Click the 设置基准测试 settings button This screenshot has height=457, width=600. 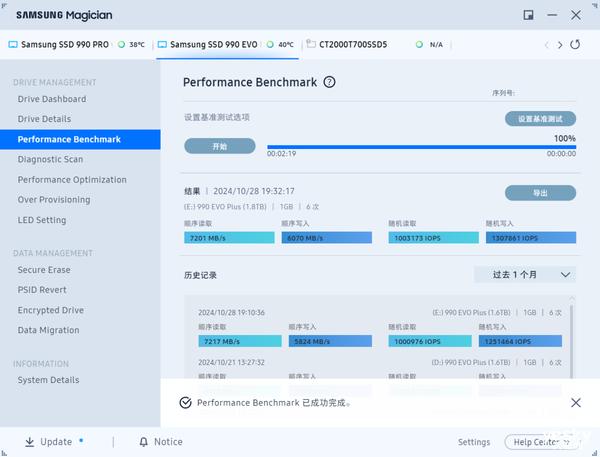tap(540, 119)
